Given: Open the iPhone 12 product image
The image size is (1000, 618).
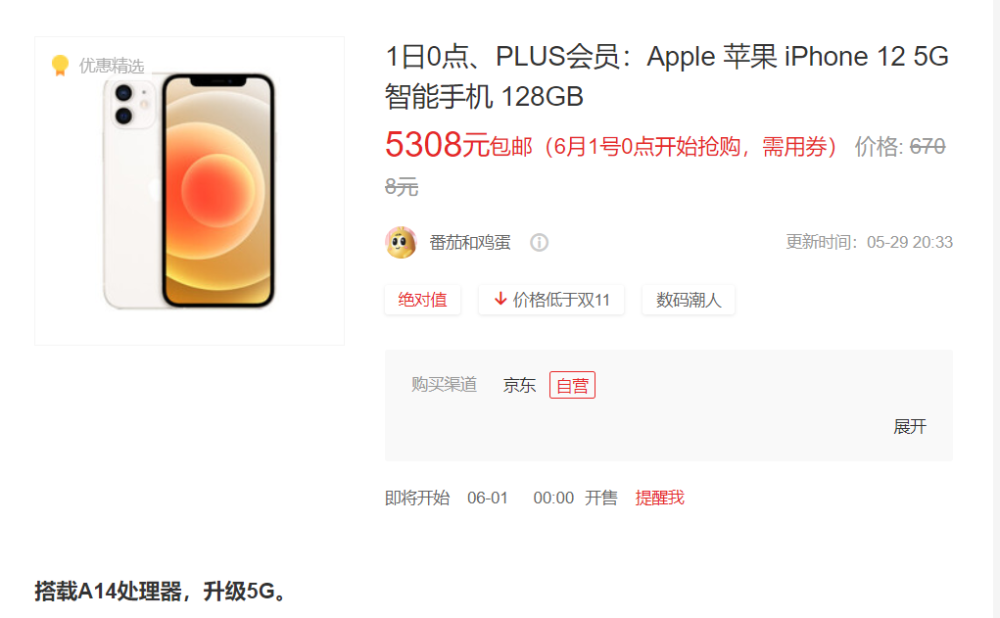Looking at the screenshot, I should click(189, 191).
